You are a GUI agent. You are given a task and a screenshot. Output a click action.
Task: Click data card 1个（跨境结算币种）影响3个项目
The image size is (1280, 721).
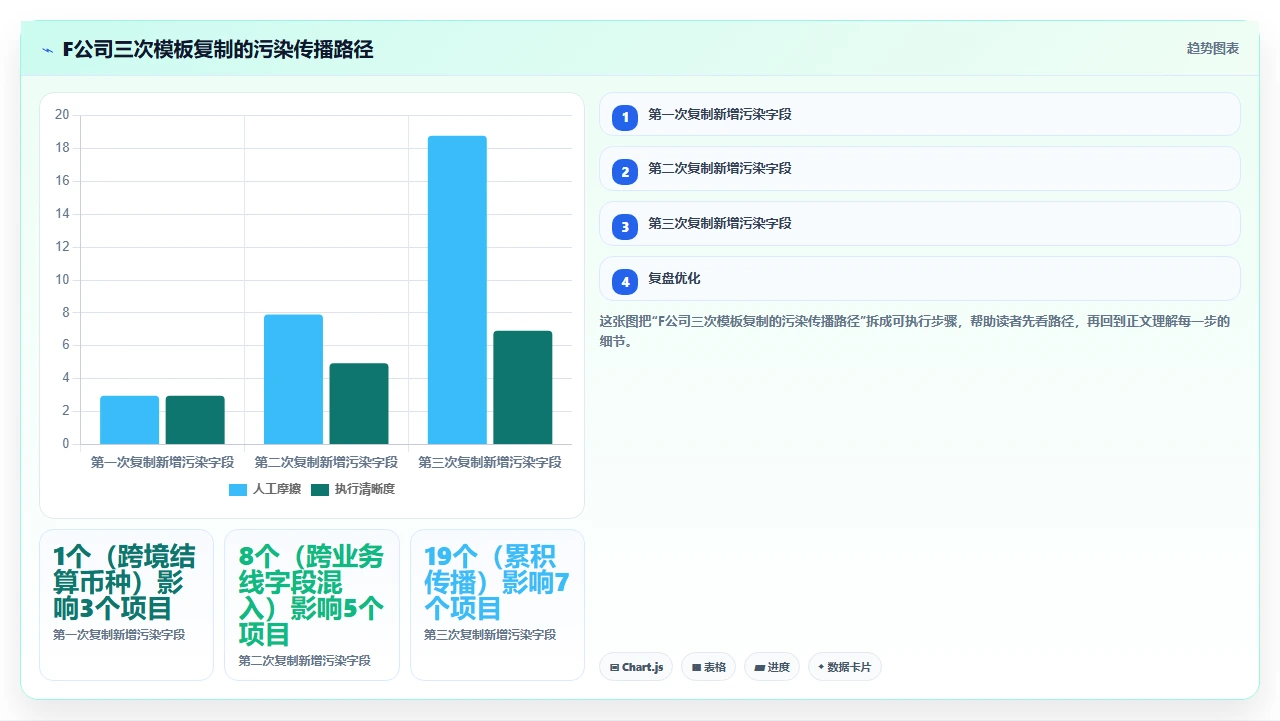(x=126, y=605)
